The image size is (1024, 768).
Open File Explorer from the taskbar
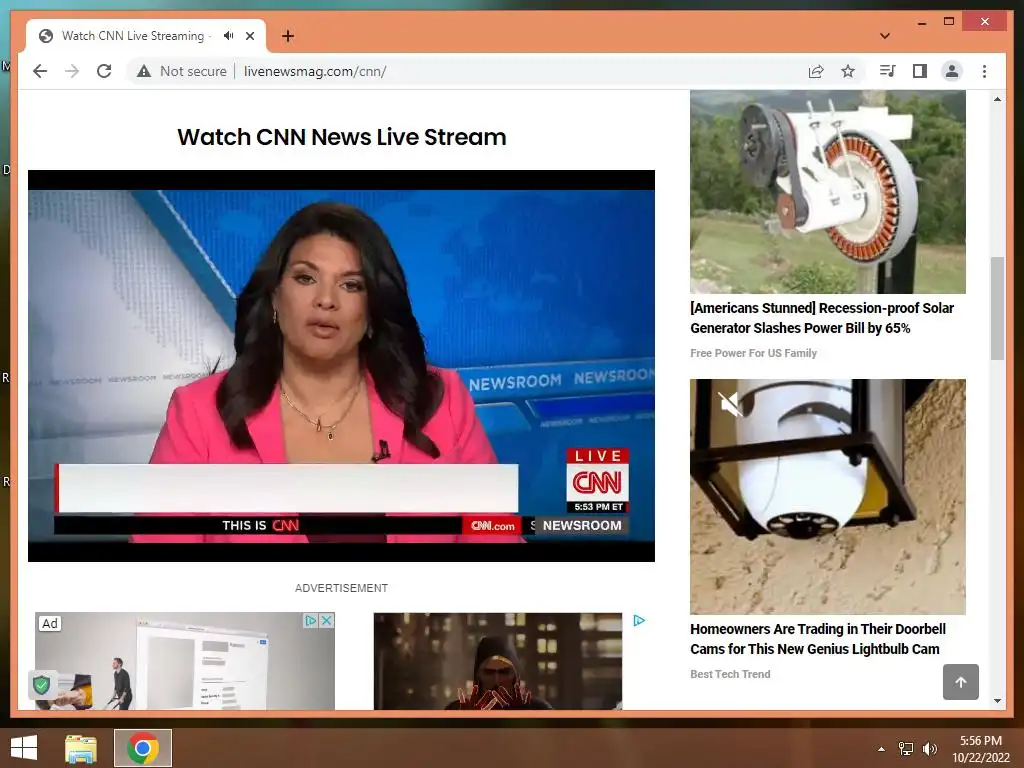point(81,748)
